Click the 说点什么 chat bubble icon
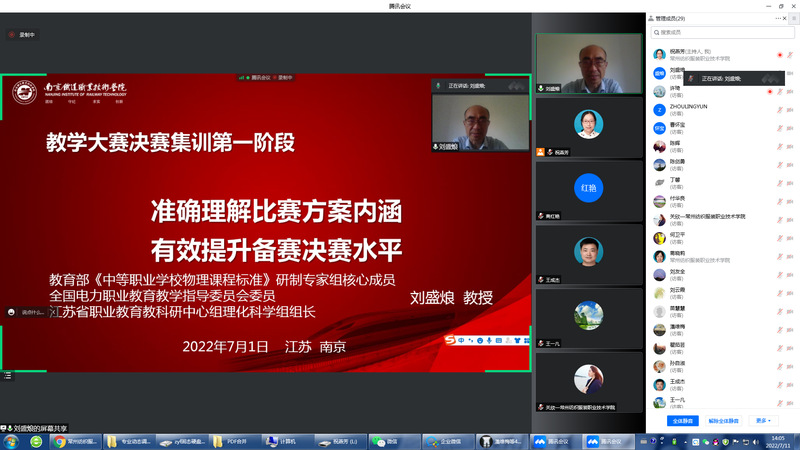The image size is (800, 450). point(12,311)
